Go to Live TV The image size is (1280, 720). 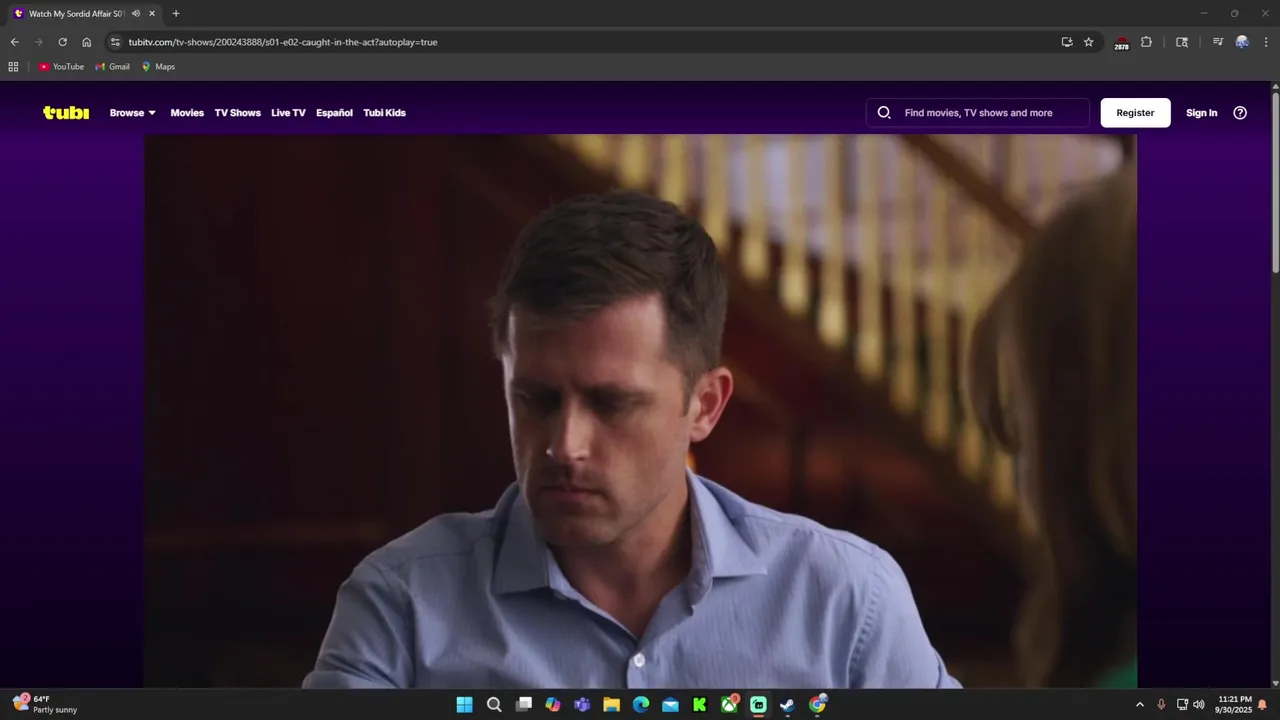point(288,113)
